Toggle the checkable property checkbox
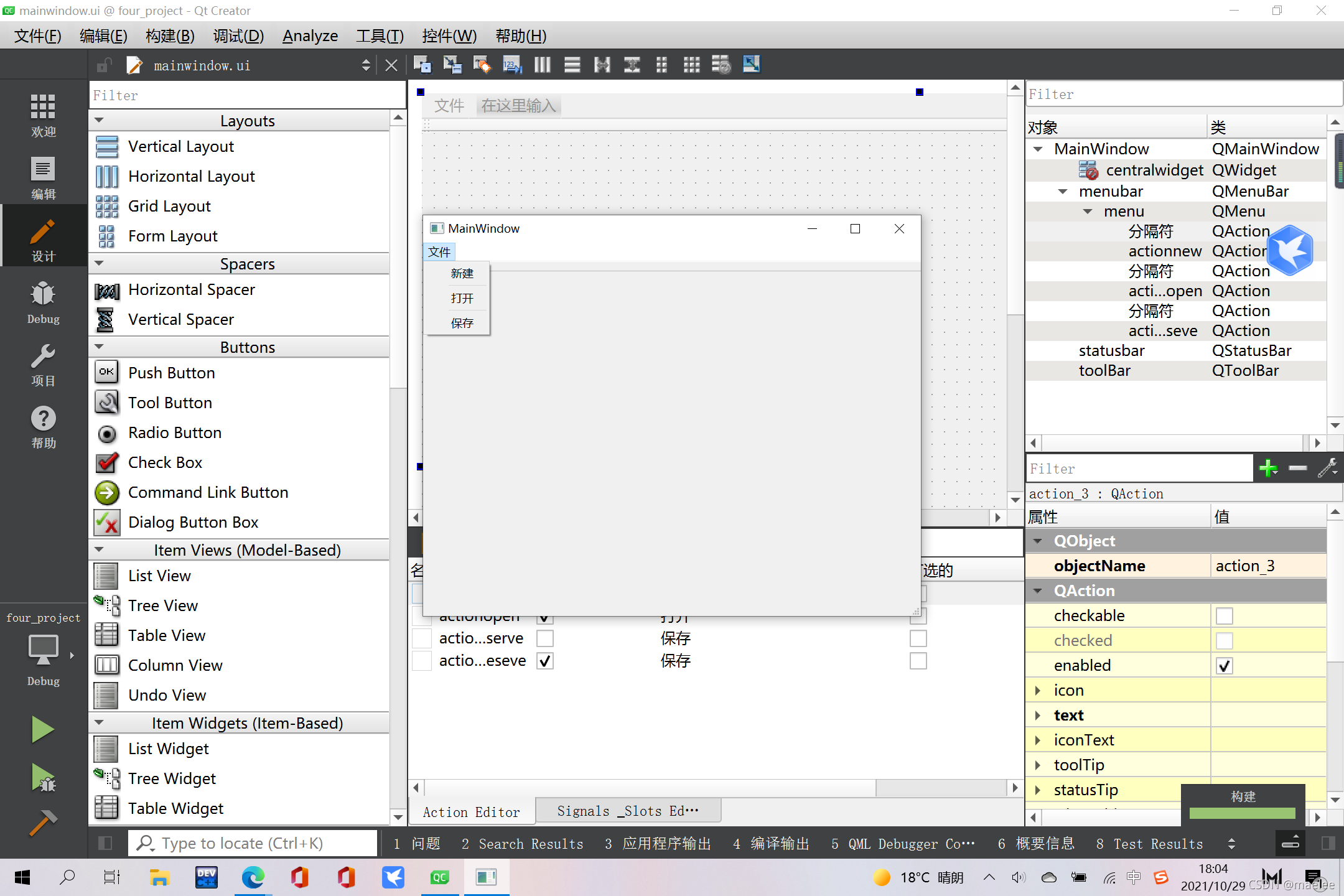 tap(1224, 615)
